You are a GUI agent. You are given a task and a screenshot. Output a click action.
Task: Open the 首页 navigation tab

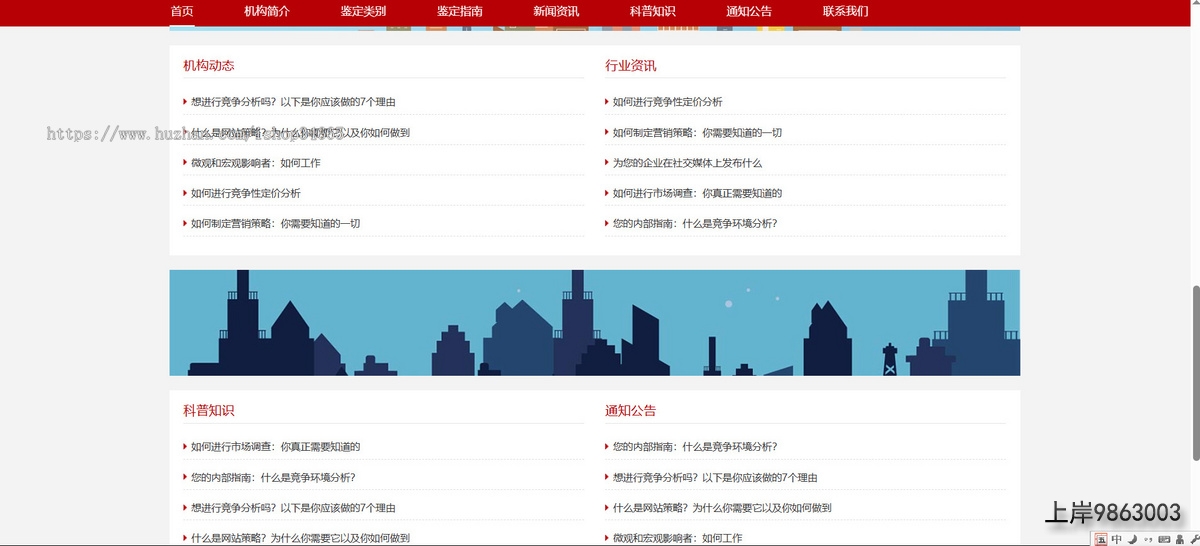coord(182,12)
